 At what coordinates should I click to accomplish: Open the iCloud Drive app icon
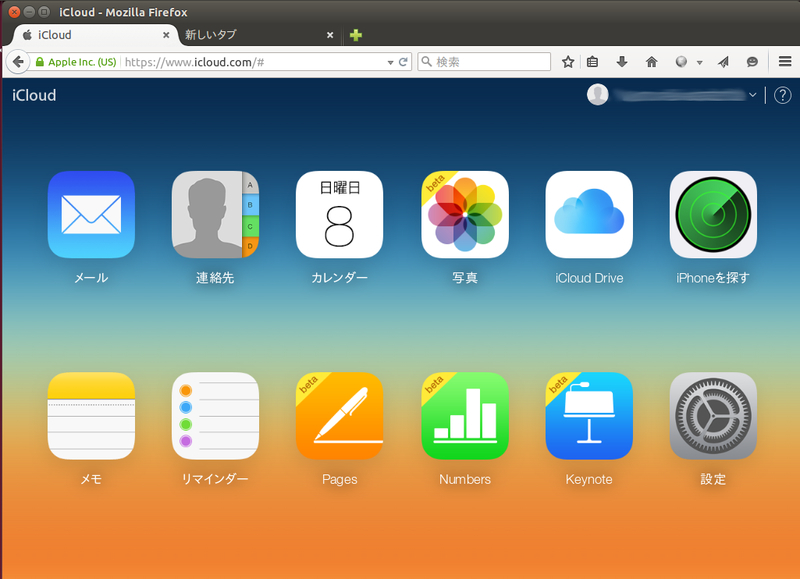click(x=589, y=215)
